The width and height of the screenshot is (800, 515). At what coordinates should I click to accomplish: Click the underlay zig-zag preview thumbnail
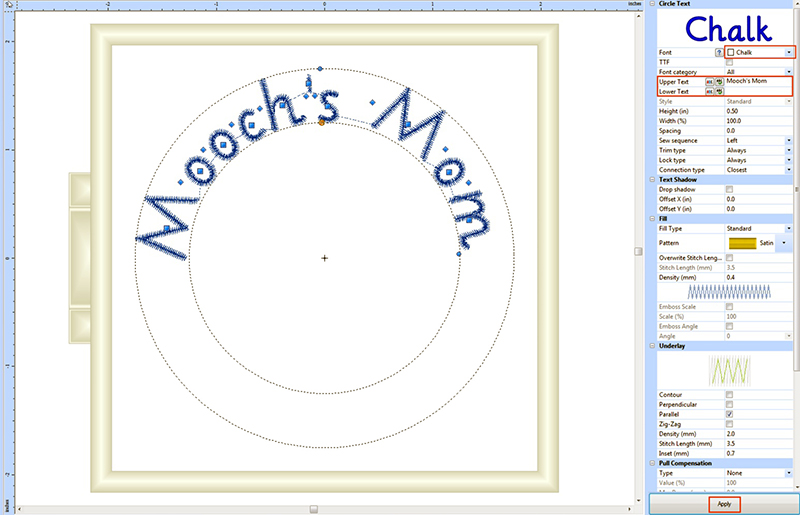click(x=730, y=371)
